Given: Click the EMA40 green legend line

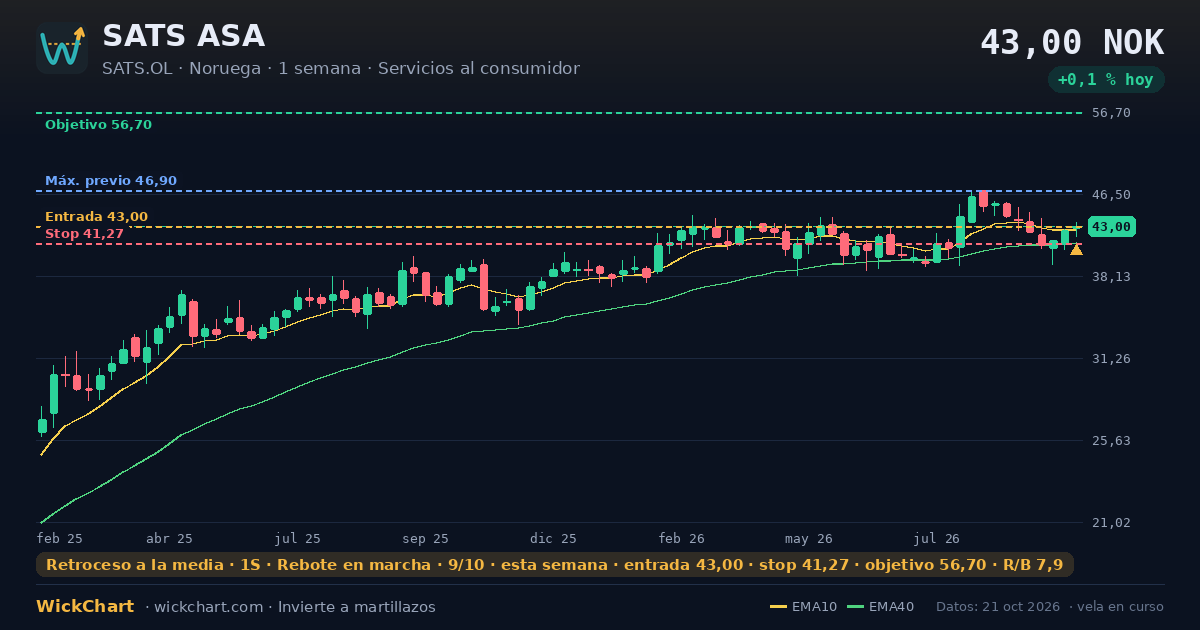Looking at the screenshot, I should (855, 607).
